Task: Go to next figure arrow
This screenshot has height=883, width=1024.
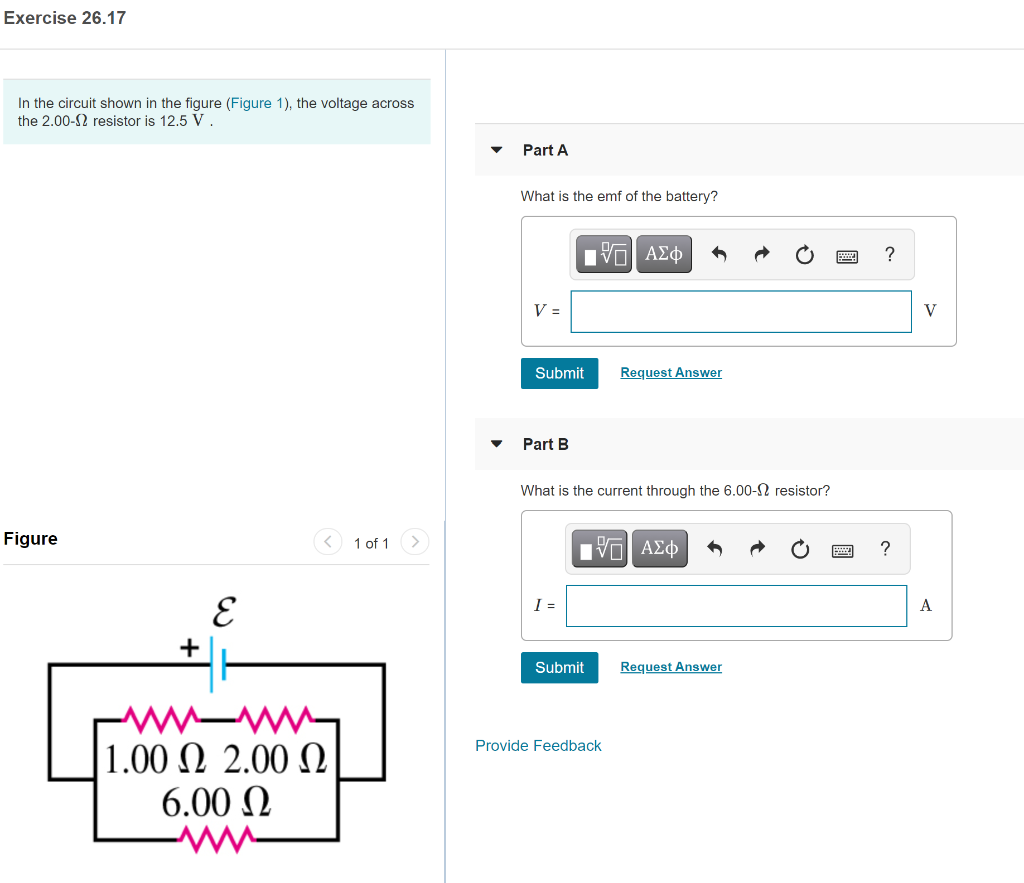Action: 415,541
